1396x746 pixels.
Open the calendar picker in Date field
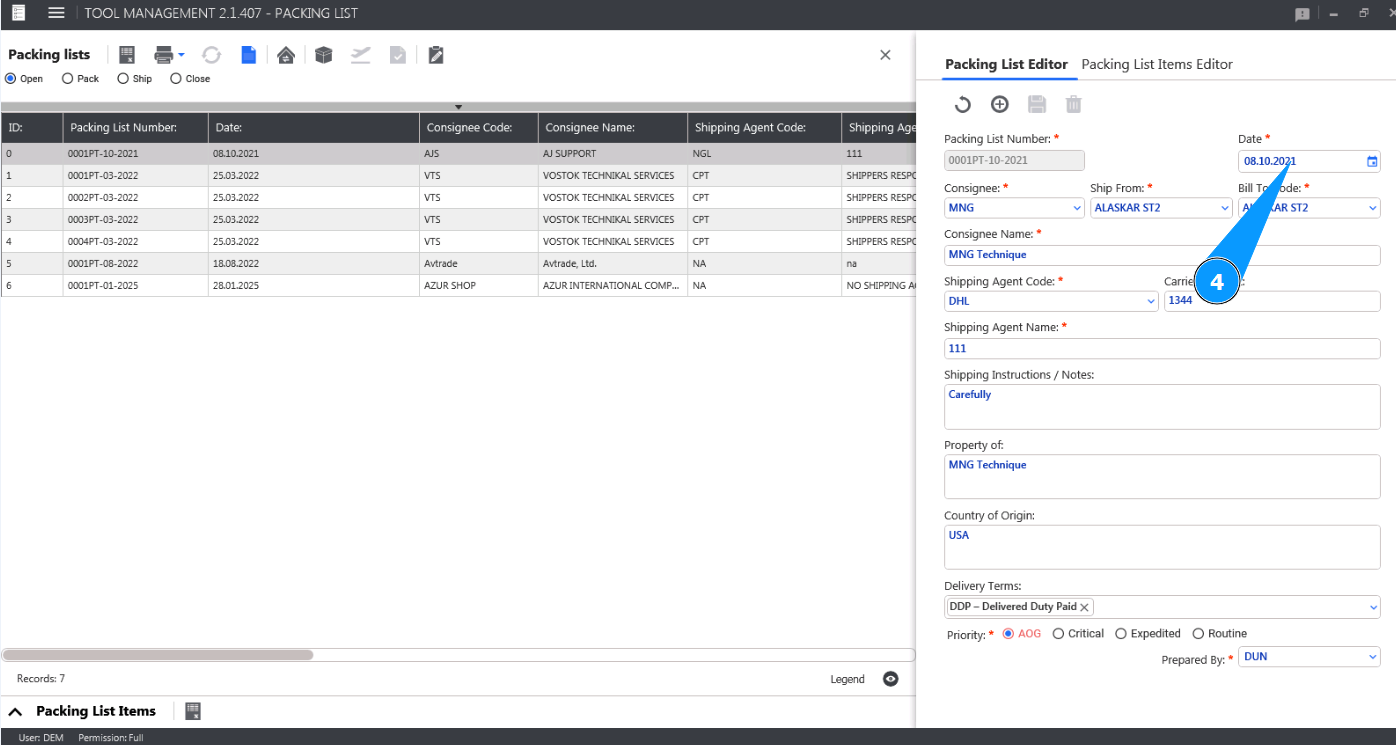[1372, 161]
